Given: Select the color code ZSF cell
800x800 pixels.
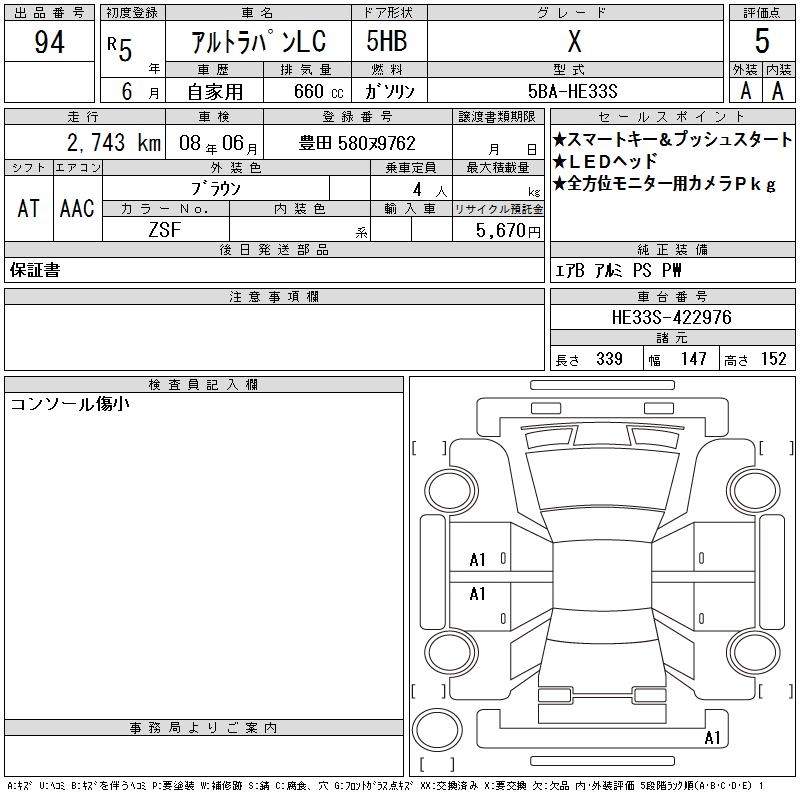Looking at the screenshot, I should (x=165, y=230).
